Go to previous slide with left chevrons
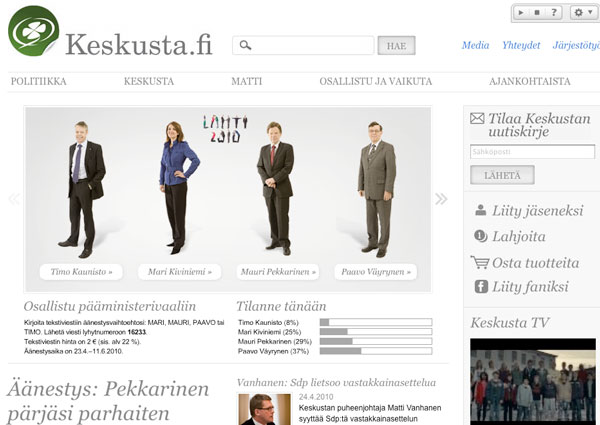 click(x=14, y=199)
